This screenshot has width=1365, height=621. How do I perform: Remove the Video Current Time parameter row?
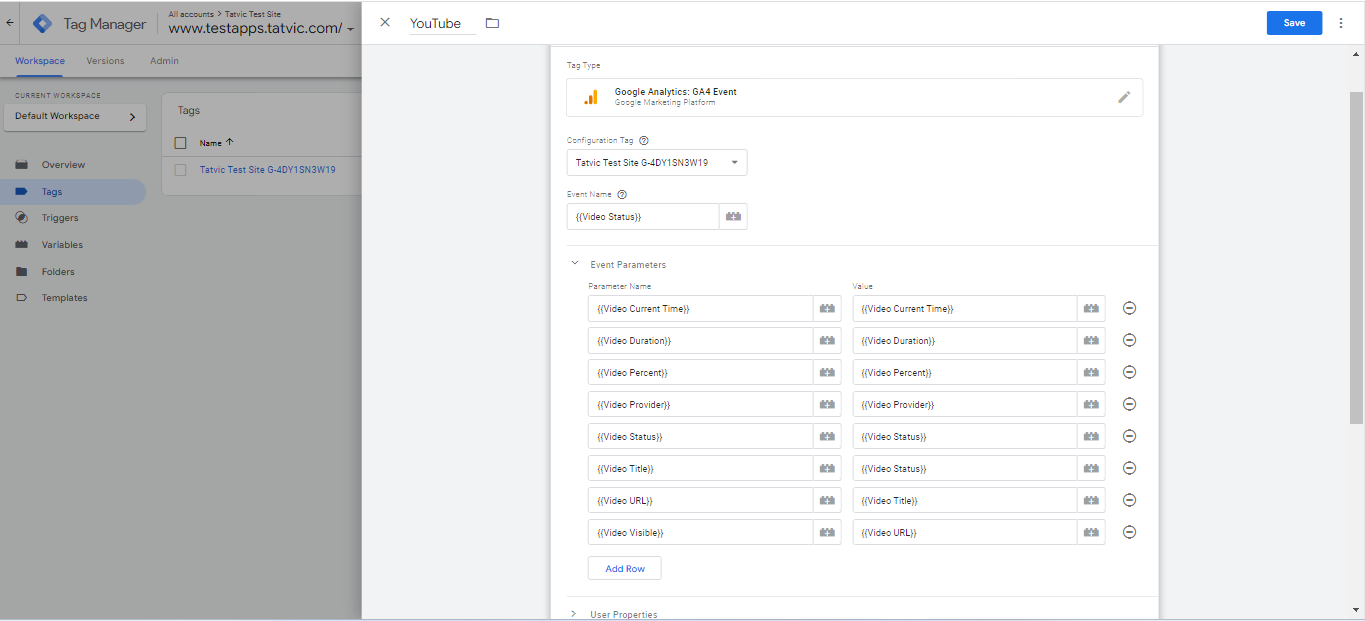click(1129, 308)
